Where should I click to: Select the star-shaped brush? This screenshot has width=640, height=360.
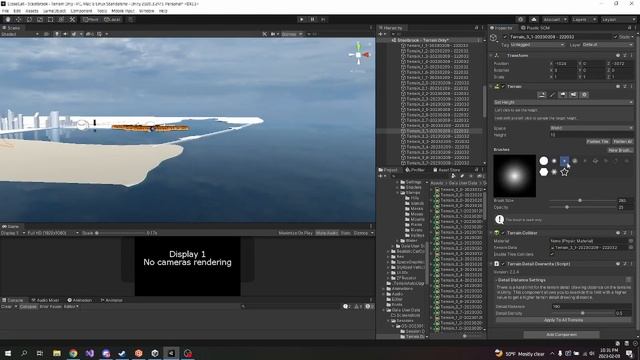(564, 172)
